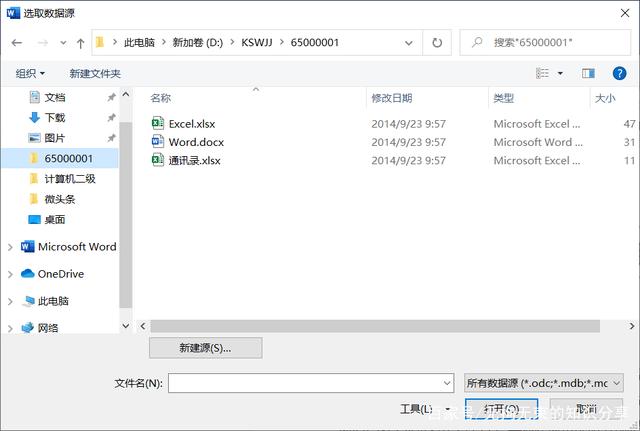
Task: Click the 取消 button
Action: click(x=586, y=409)
